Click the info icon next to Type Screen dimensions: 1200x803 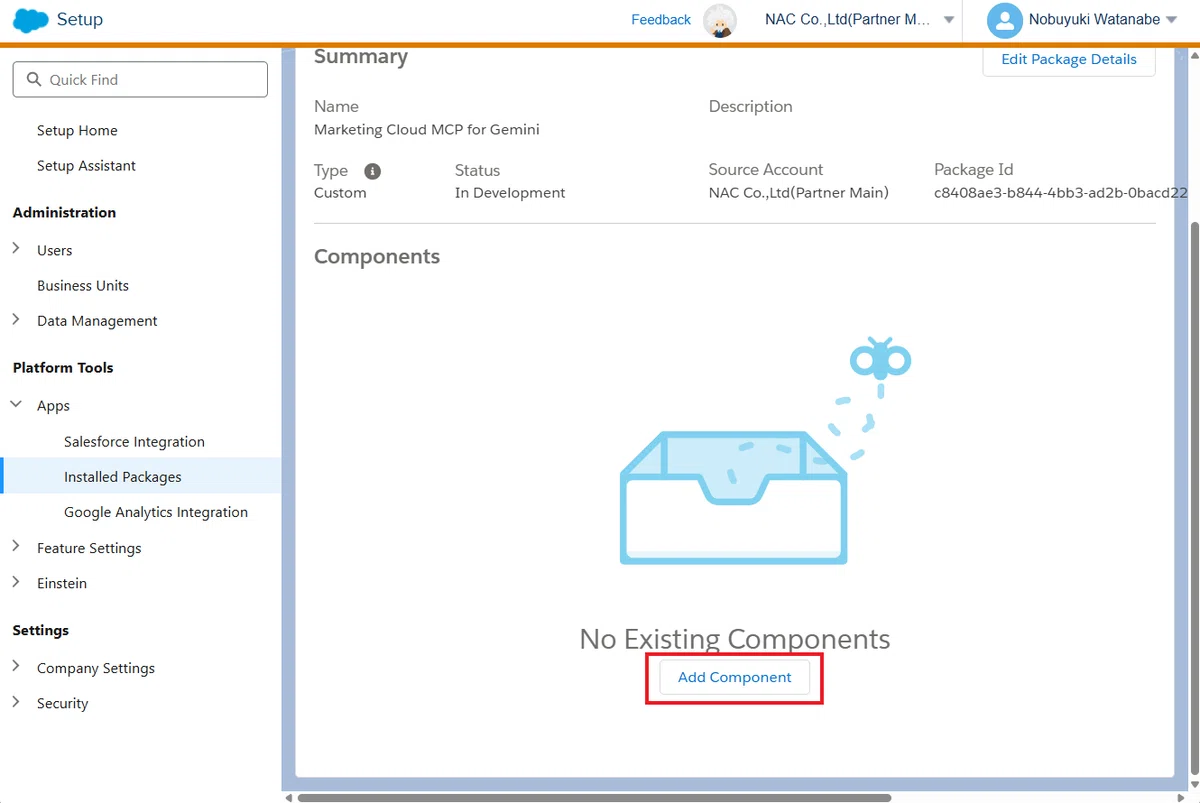click(x=372, y=171)
